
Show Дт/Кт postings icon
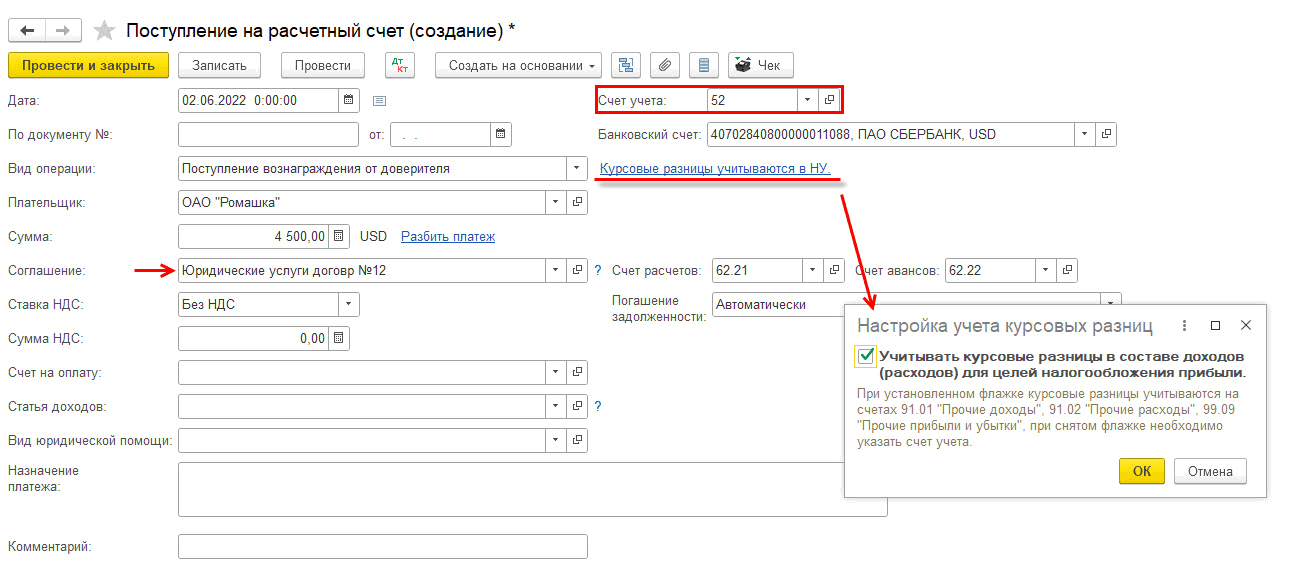click(400, 66)
